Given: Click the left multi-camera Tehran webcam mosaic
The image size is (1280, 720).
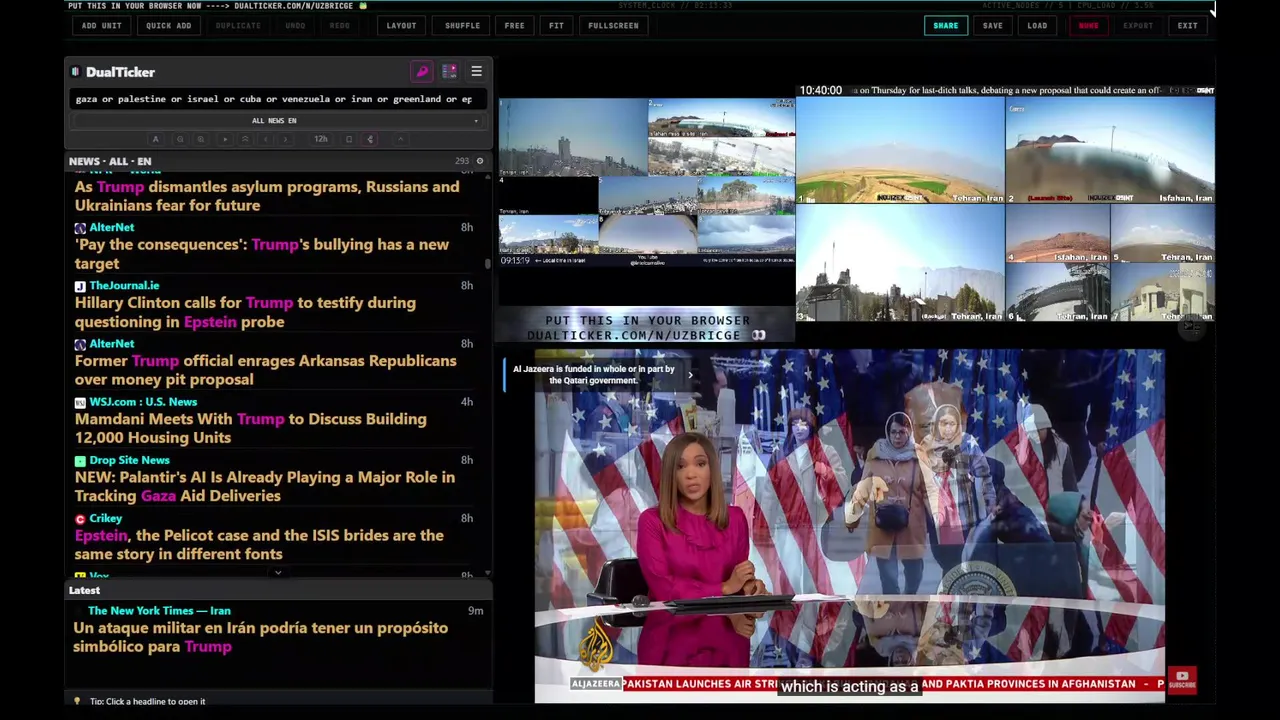Looking at the screenshot, I should click(647, 182).
